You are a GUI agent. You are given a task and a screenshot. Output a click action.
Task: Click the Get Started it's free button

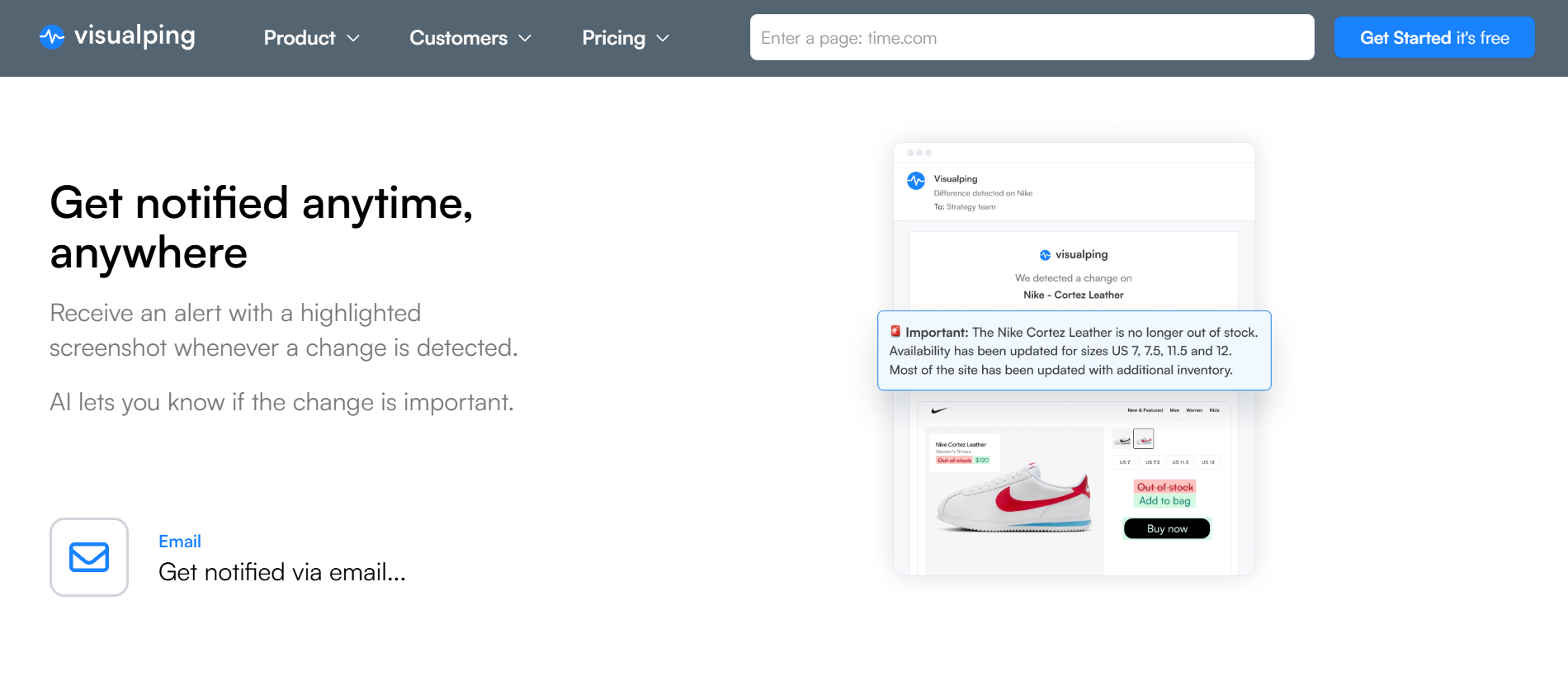1434,37
